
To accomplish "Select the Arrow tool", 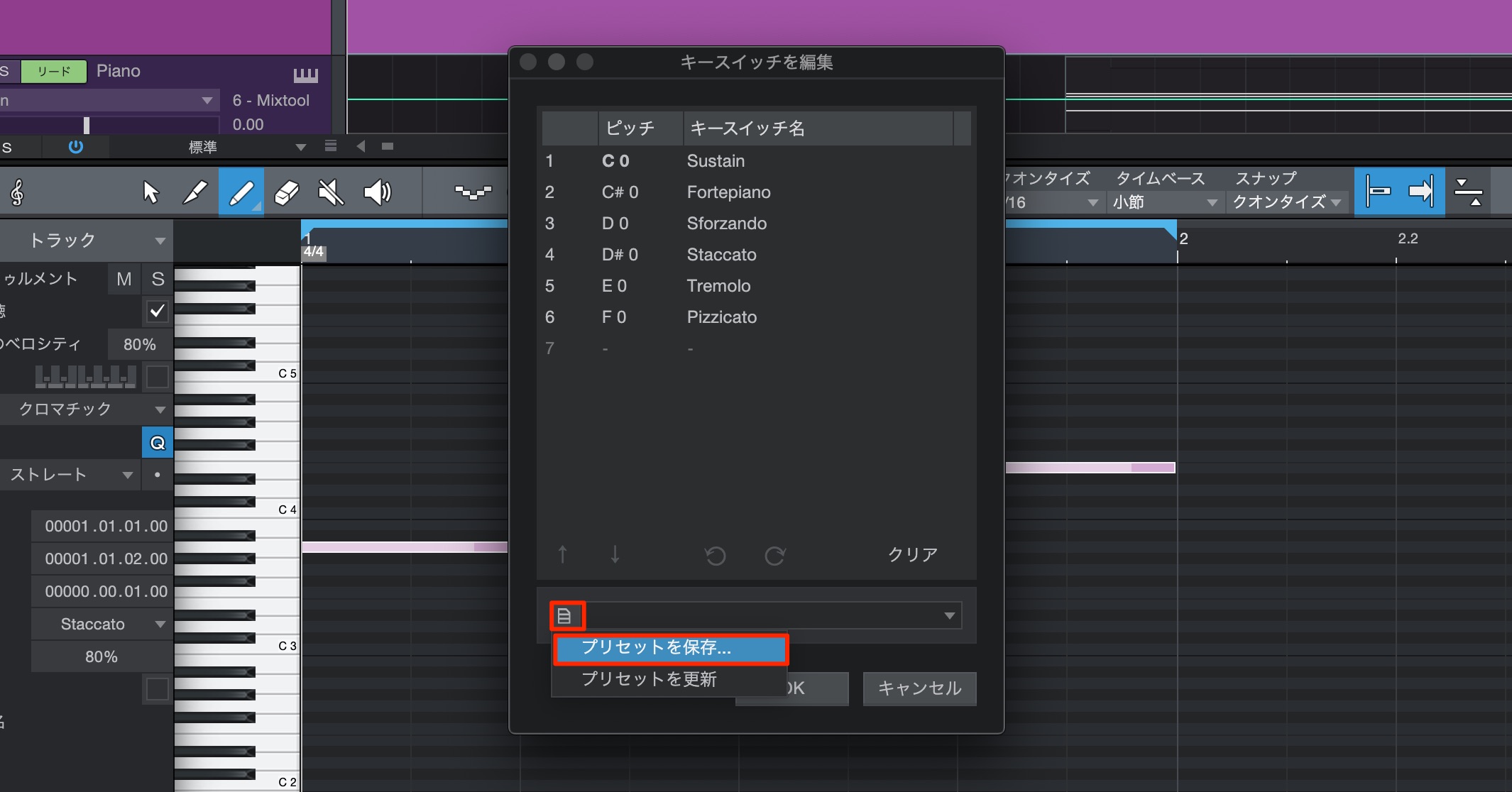I will click(x=150, y=192).
